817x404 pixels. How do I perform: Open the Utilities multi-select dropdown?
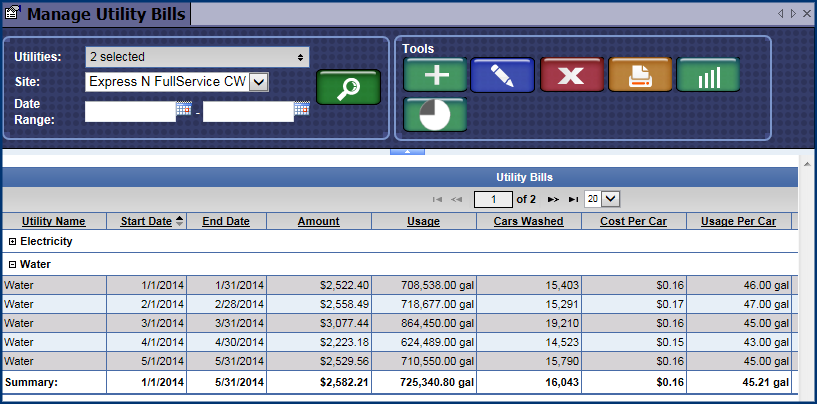[196, 57]
